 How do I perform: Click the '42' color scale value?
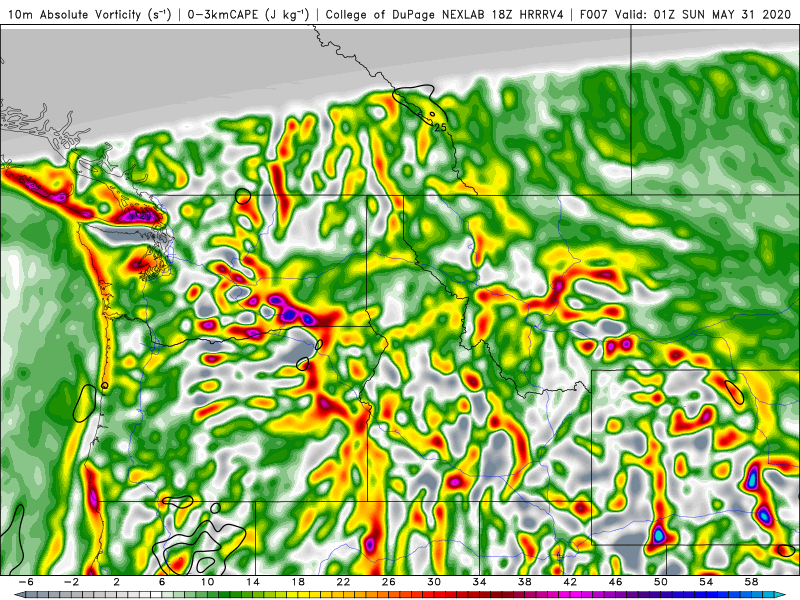pos(570,582)
